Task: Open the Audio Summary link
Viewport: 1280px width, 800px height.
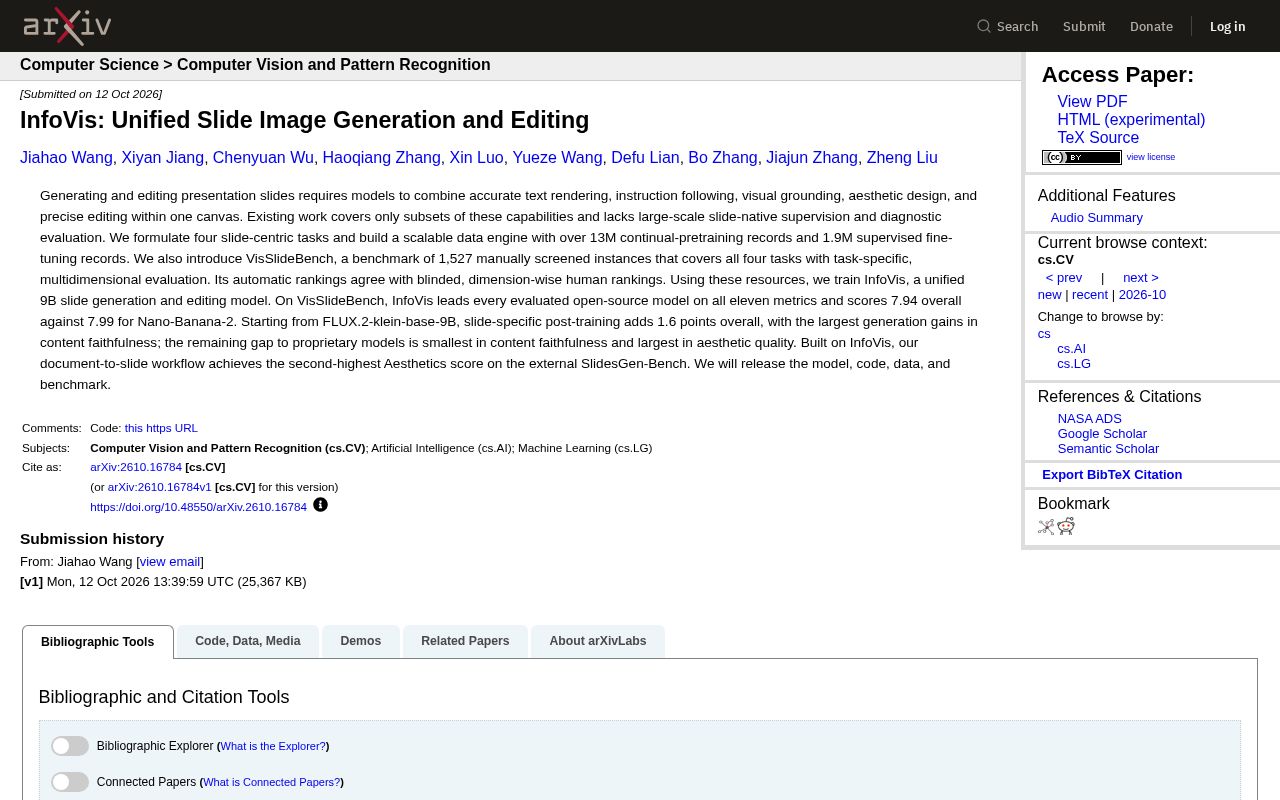Action: pos(1096,218)
